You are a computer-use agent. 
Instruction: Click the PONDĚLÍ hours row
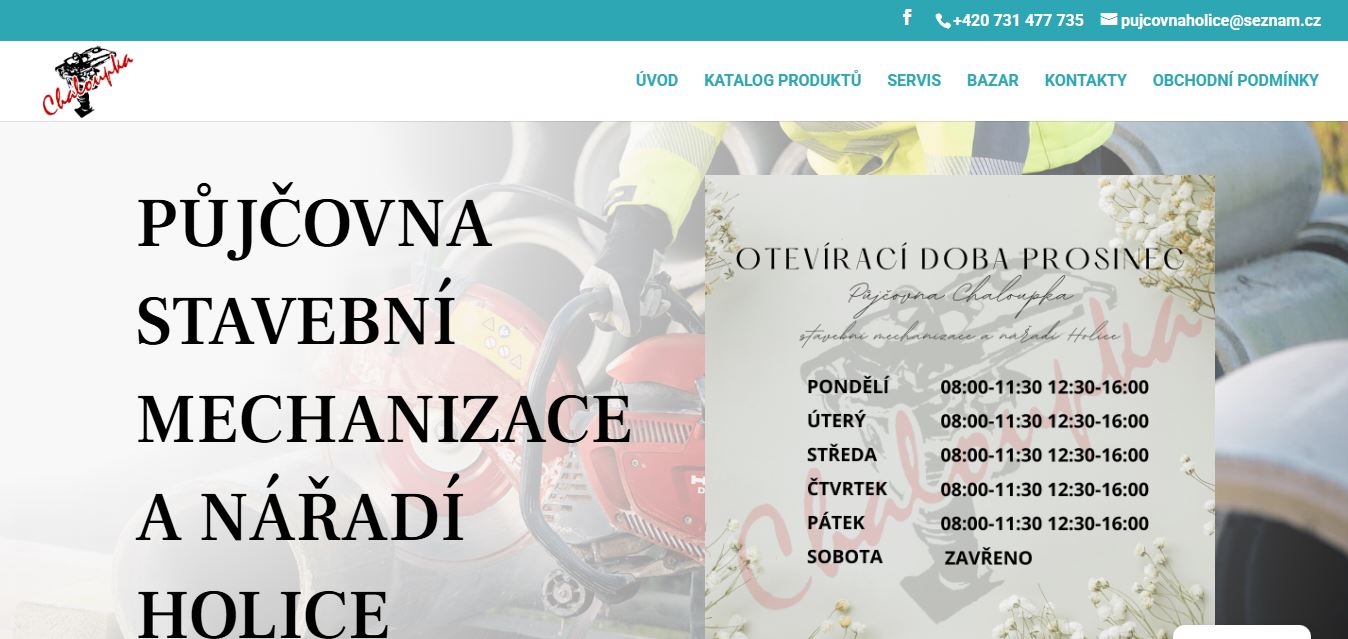click(977, 387)
